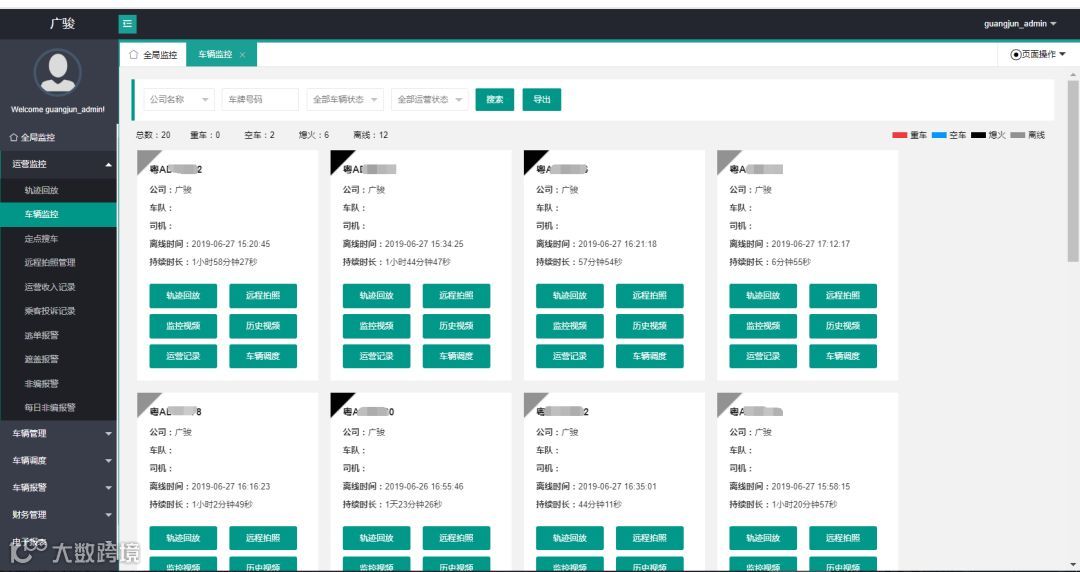Click the 广骏 title in header
Viewport: 1080px width, 572px height.
coord(62,24)
